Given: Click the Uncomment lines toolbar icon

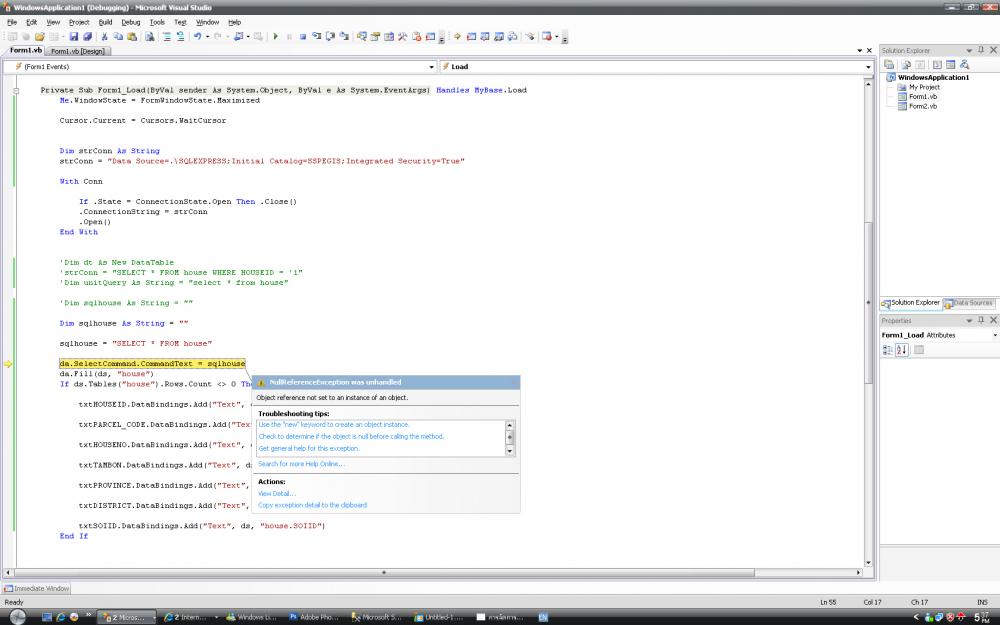Looking at the screenshot, I should tap(180, 37).
